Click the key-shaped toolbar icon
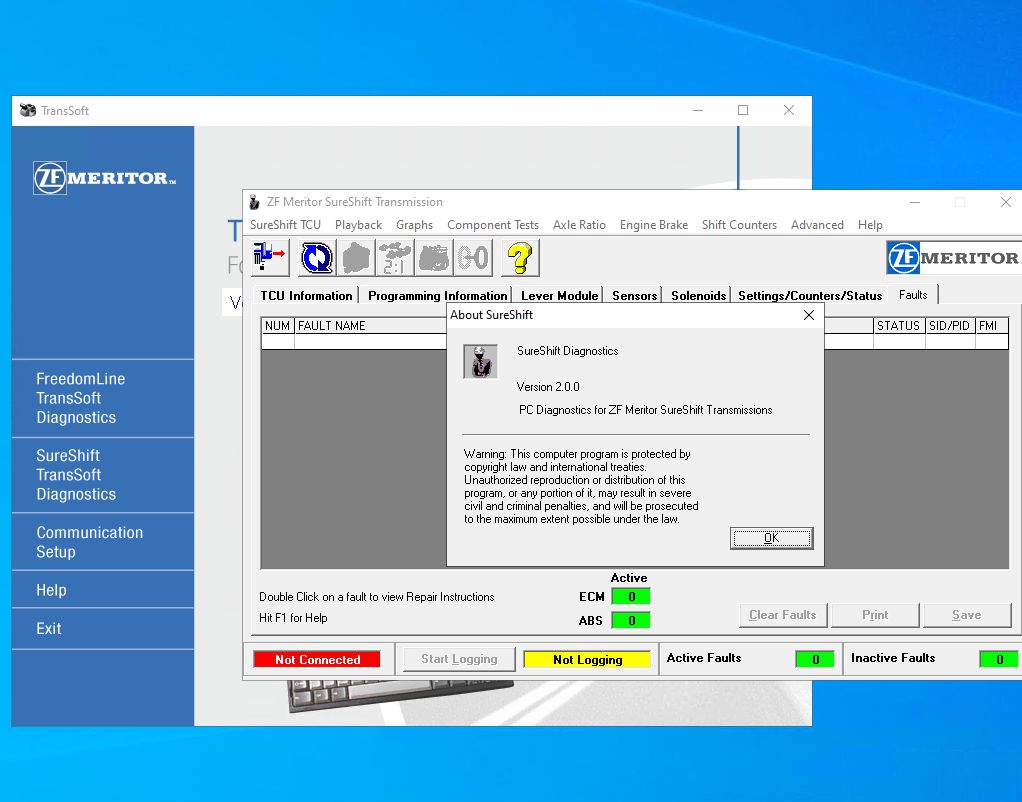Screen dimensions: 1022x802 click(x=473, y=257)
